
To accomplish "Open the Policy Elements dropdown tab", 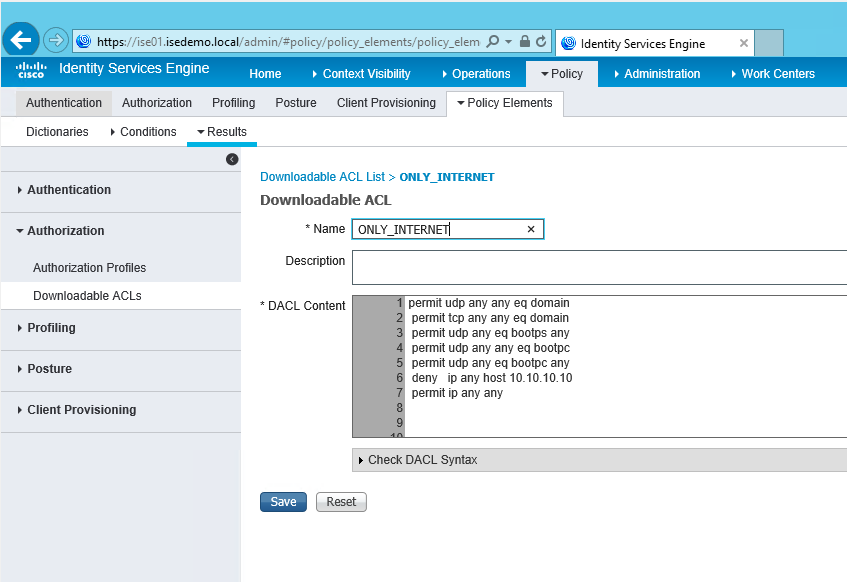I will tap(505, 103).
